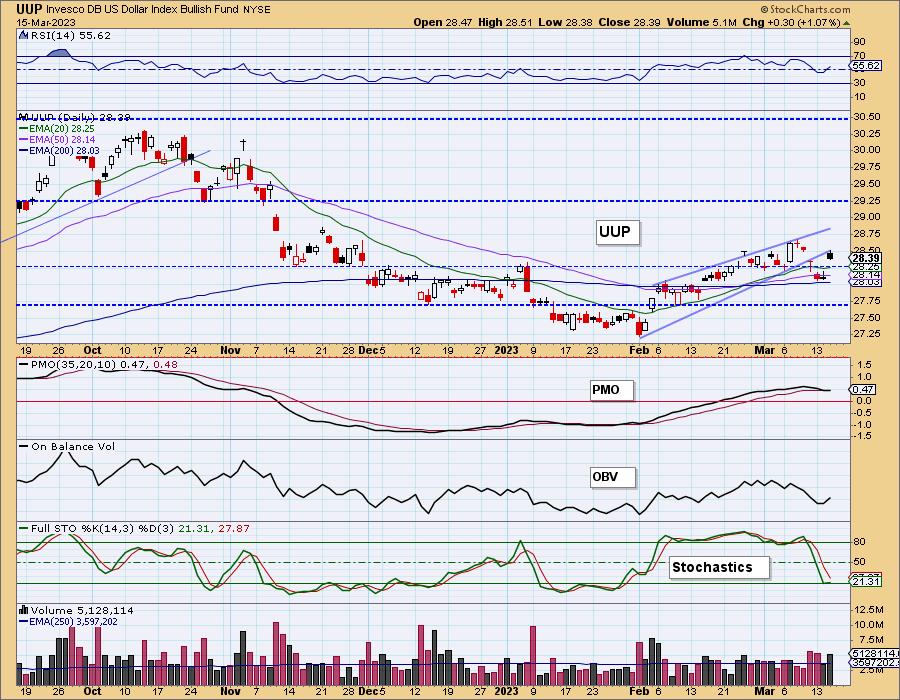900x700 pixels.
Task: Click the 70 level on RSI axis
Action: pos(860,56)
